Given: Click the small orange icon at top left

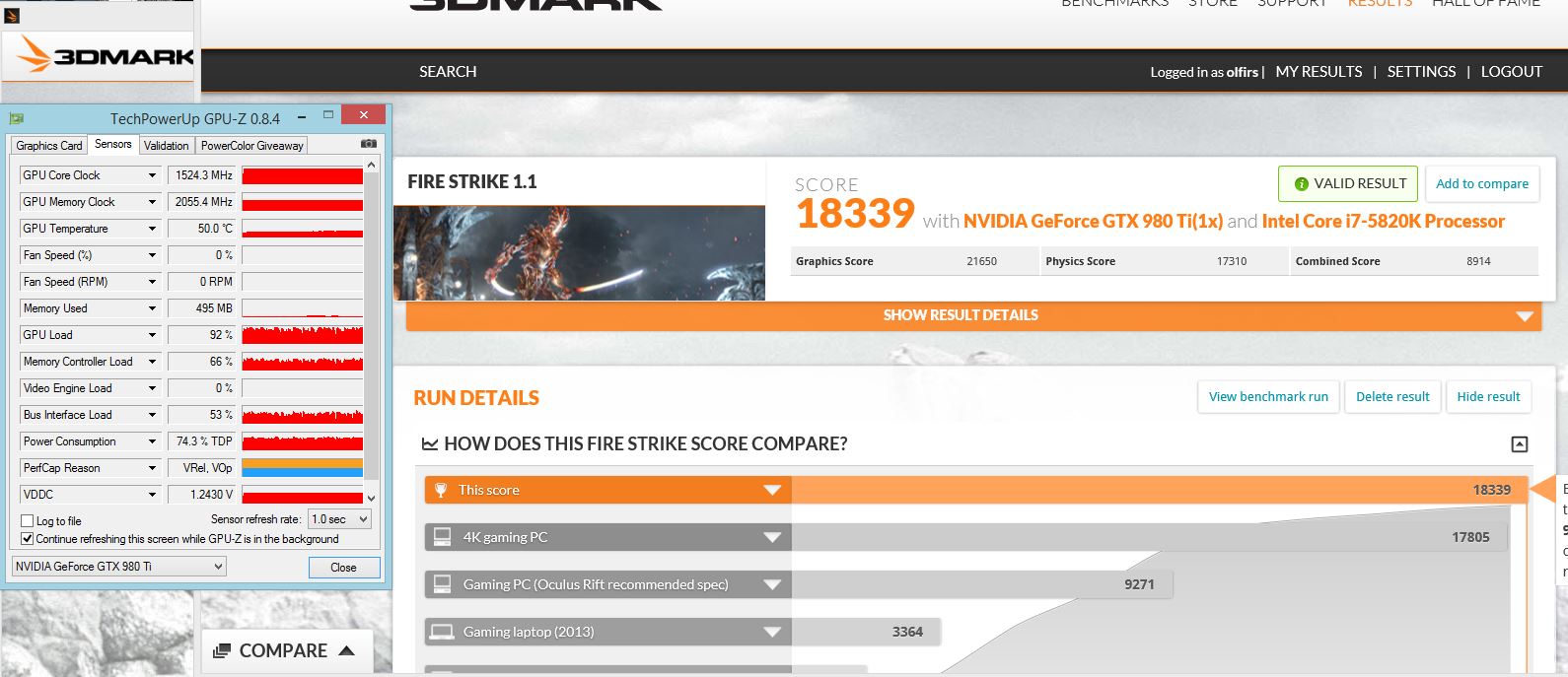Looking at the screenshot, I should (13, 16).
